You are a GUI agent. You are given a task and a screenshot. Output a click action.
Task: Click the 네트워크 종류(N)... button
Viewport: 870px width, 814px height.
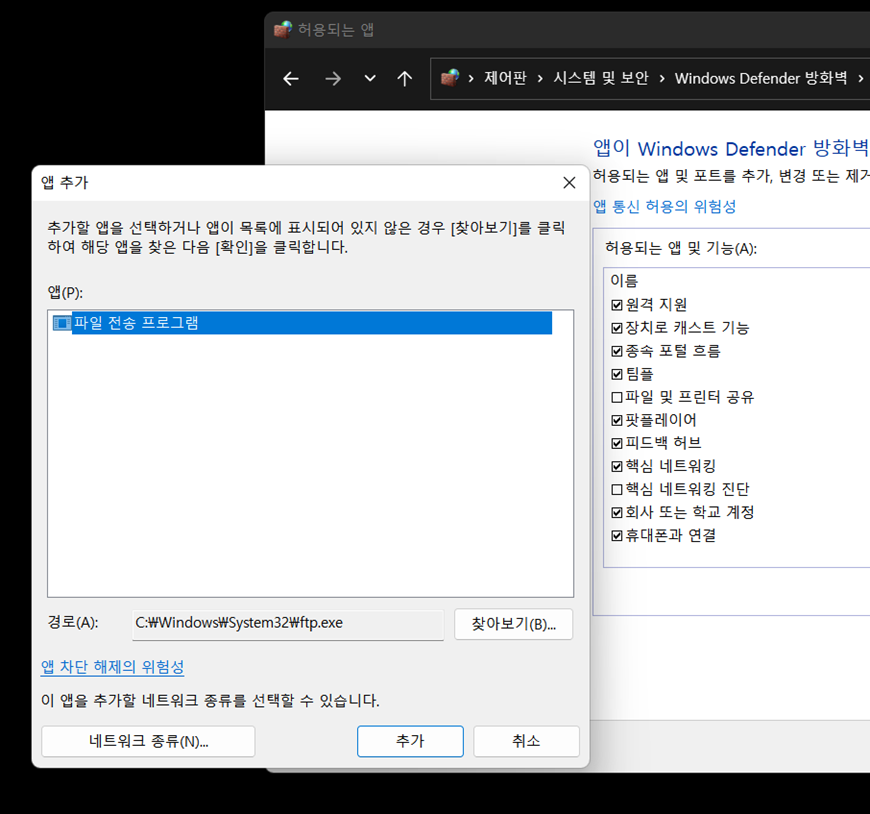point(148,741)
